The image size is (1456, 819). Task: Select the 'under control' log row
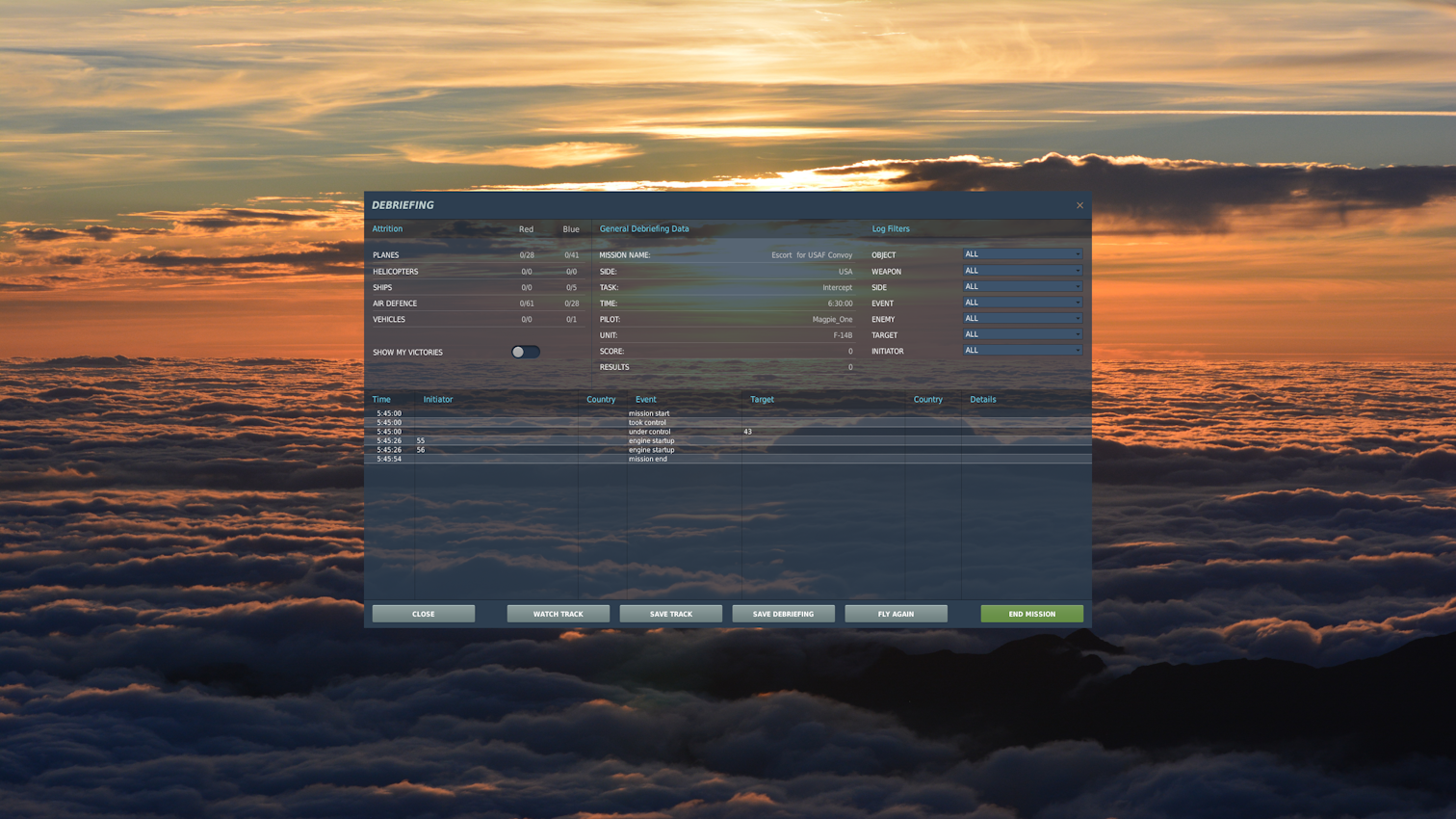point(728,432)
